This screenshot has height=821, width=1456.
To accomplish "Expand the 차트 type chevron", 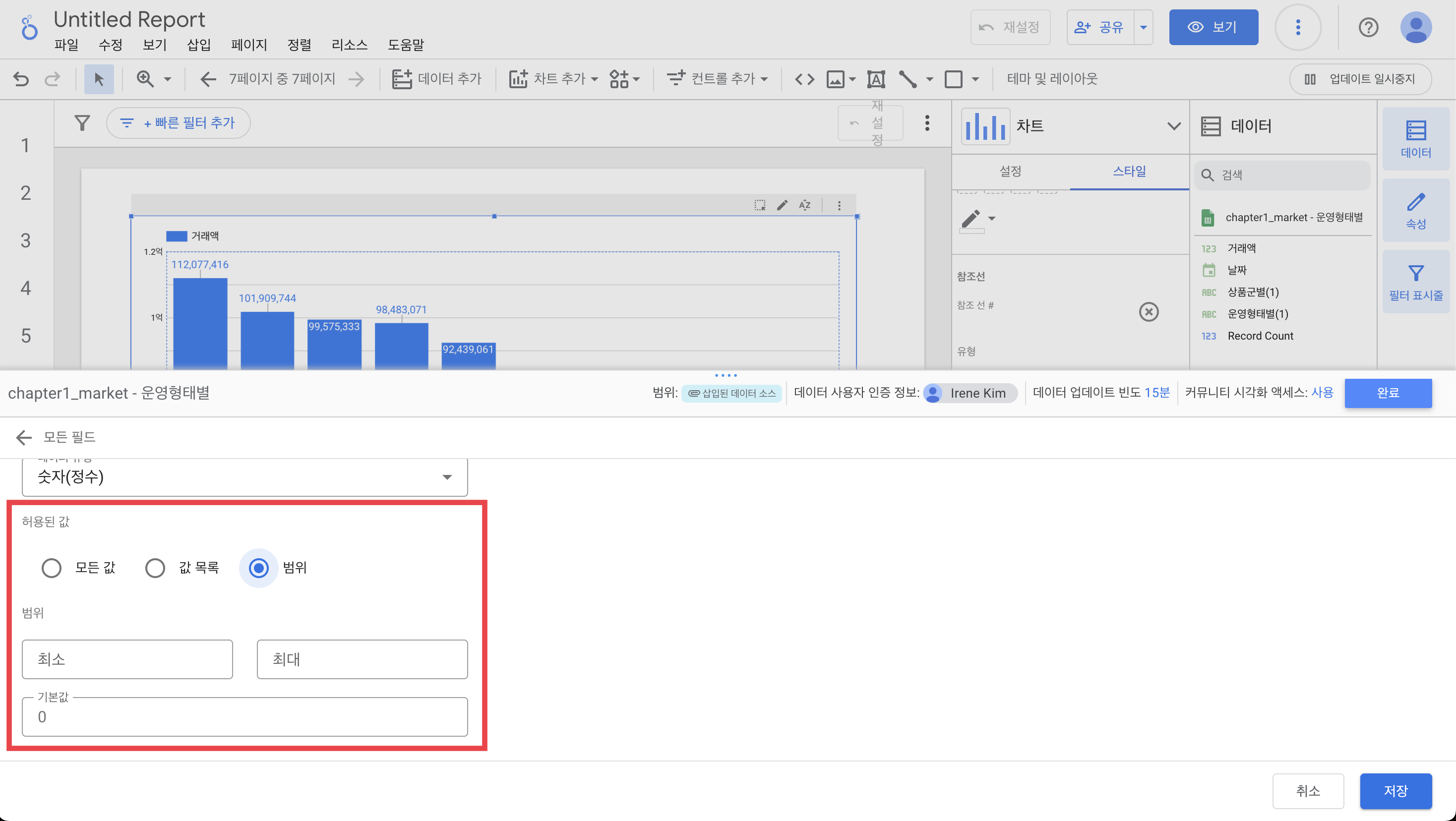I will tap(1173, 126).
